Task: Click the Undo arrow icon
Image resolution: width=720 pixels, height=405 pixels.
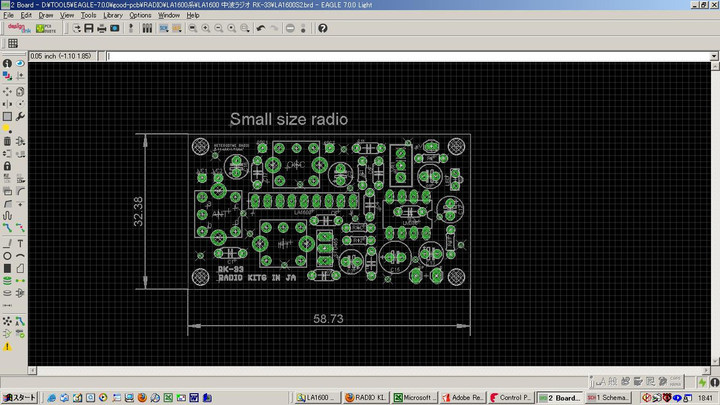Action: click(261, 28)
